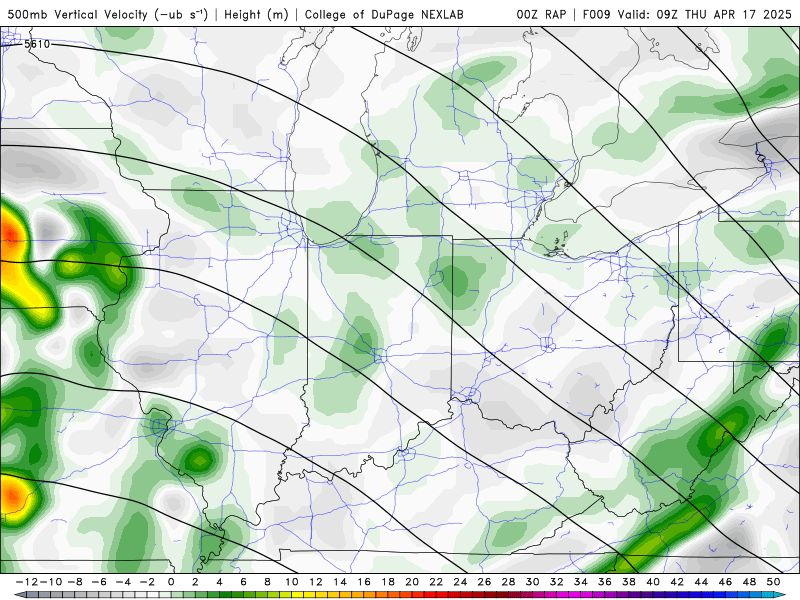
Task: Click the "34" color scale value
Action: (x=581, y=582)
